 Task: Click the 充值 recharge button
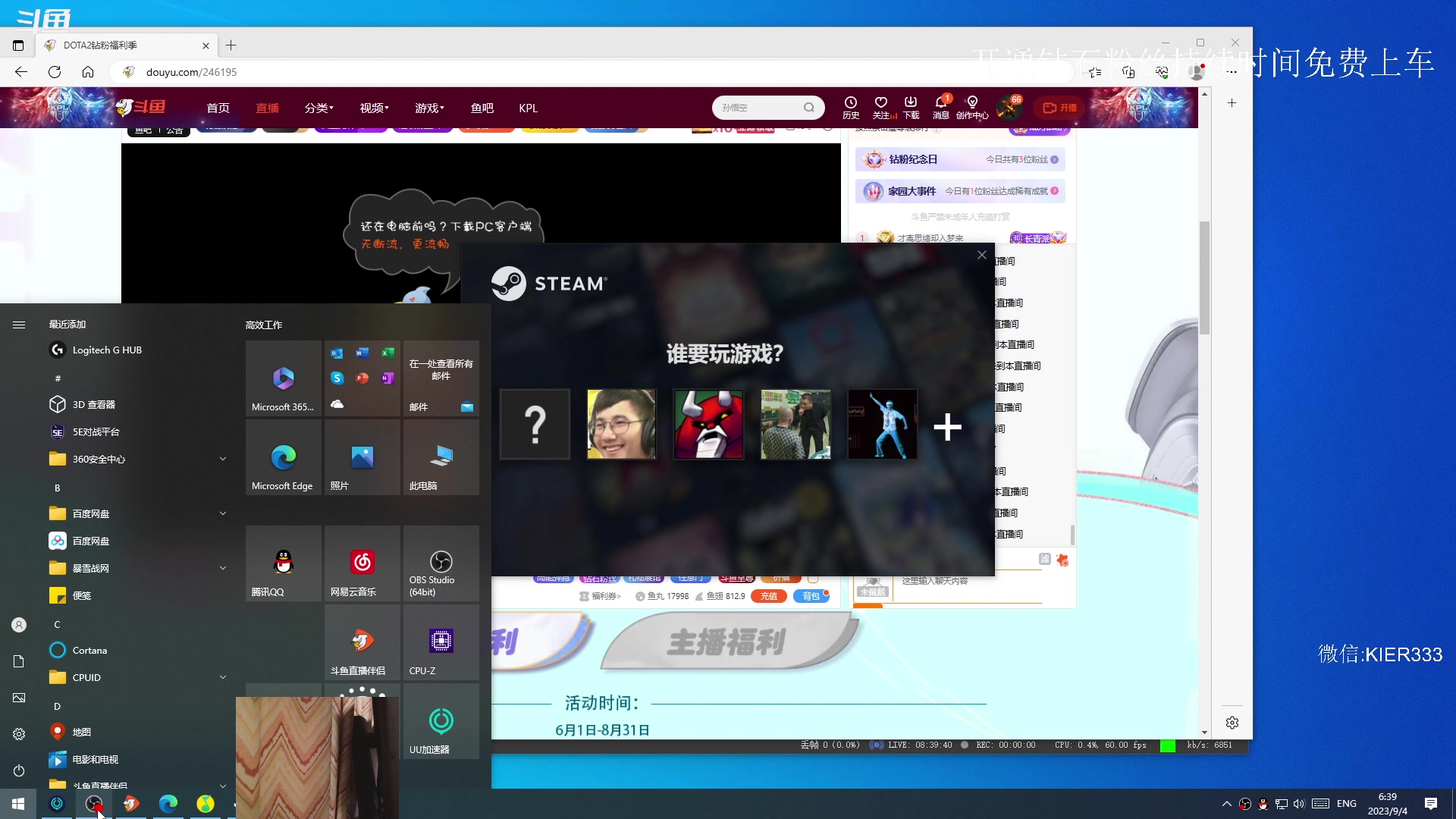tap(769, 596)
